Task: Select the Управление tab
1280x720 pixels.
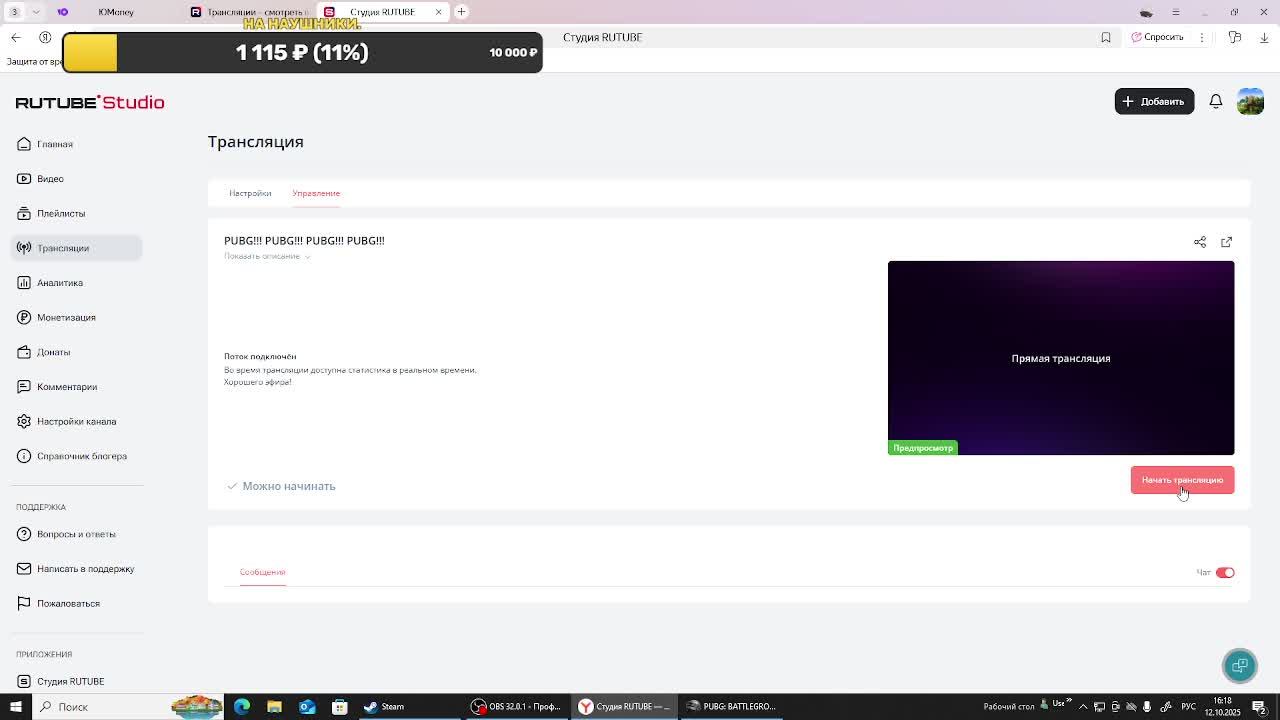Action: (x=316, y=193)
